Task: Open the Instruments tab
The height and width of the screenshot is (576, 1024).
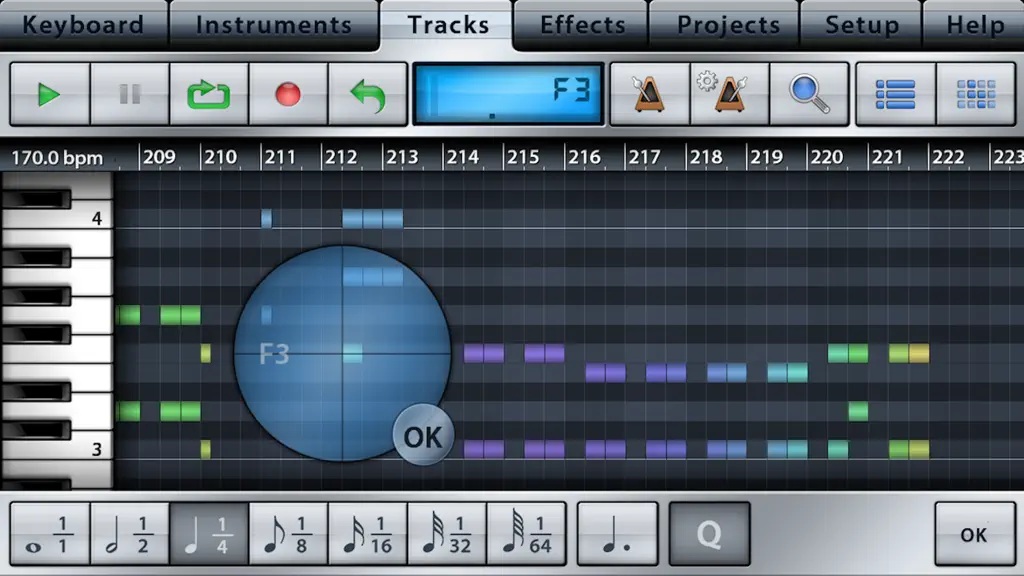Action: click(x=274, y=25)
